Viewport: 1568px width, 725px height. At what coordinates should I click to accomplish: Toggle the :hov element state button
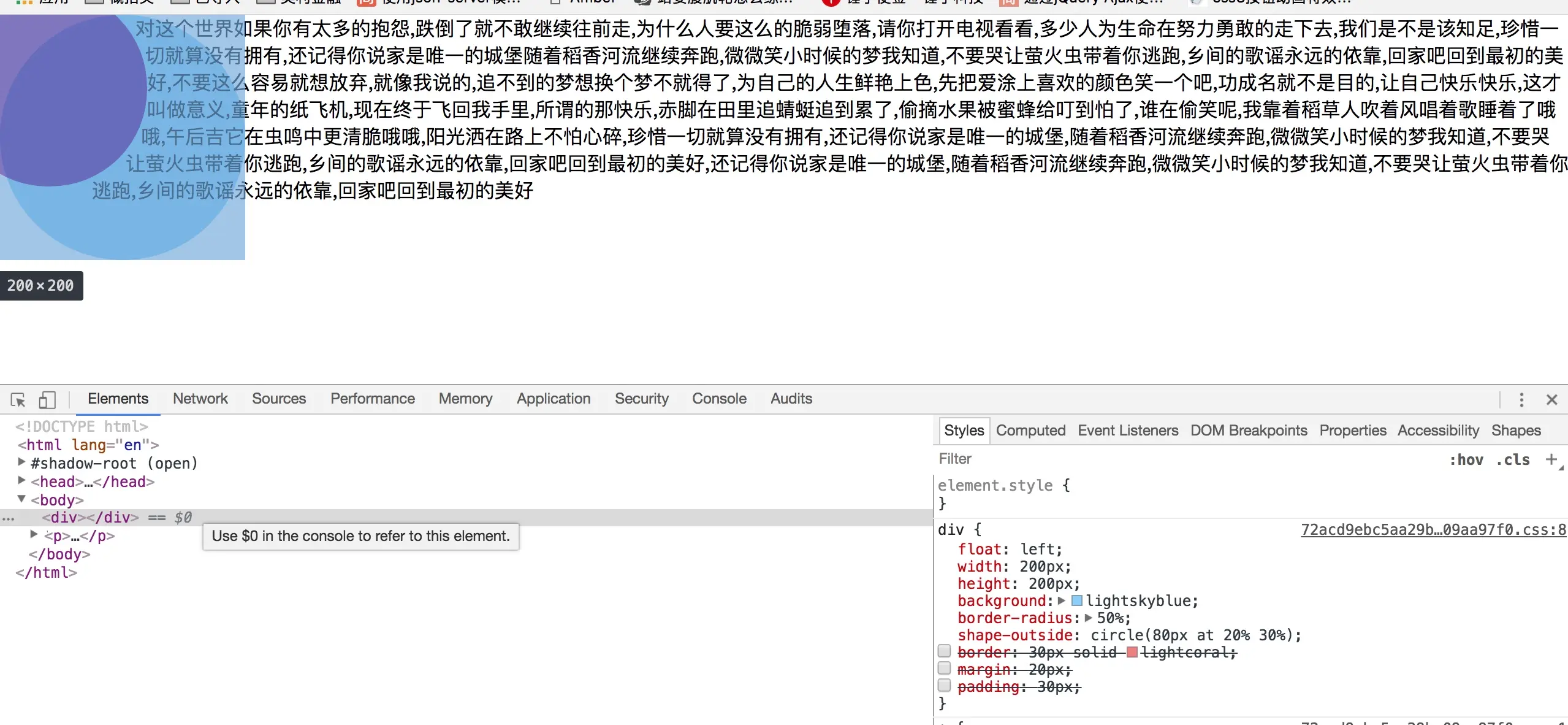click(1466, 460)
